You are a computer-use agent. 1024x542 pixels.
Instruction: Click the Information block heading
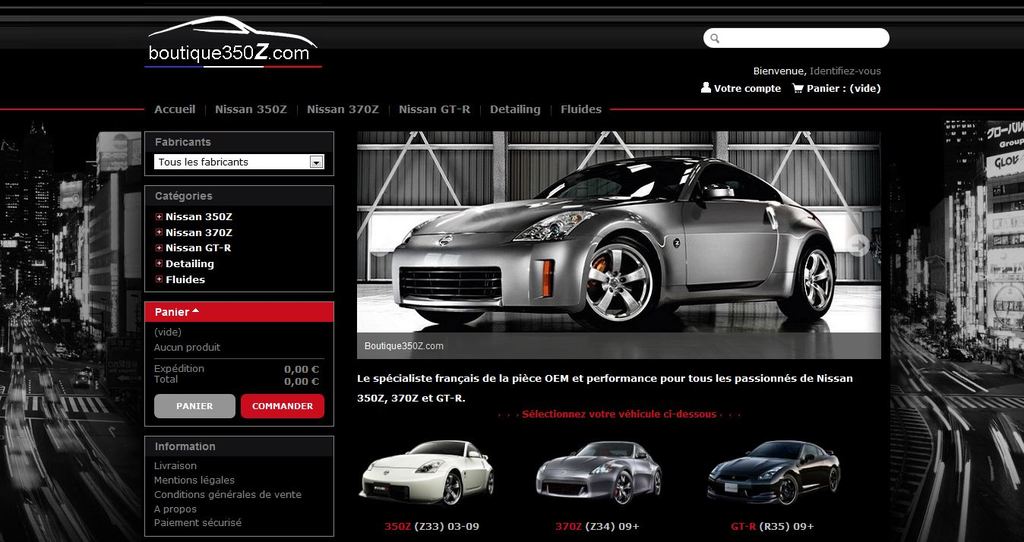pos(185,447)
